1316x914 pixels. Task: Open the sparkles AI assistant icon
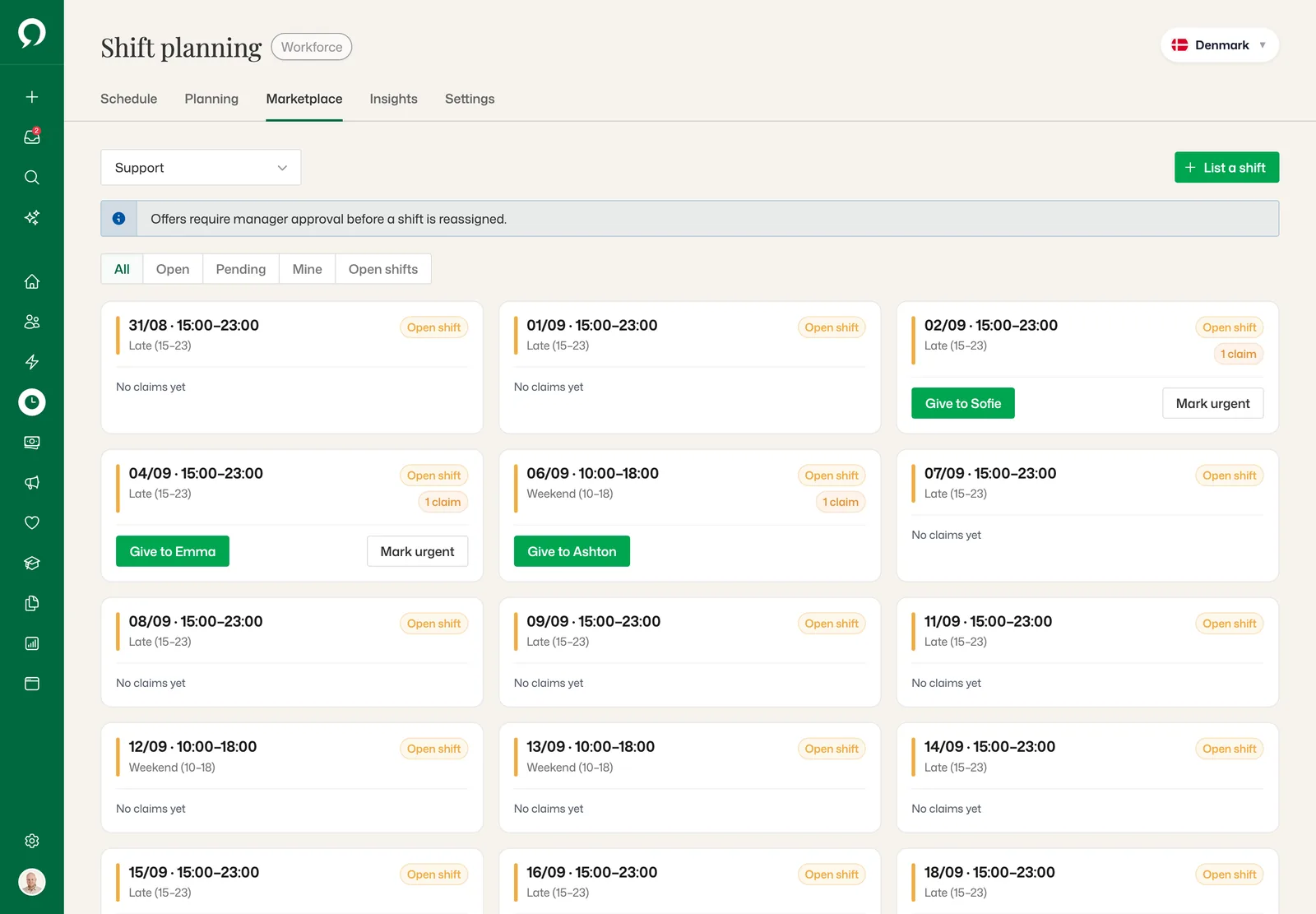pyautogui.click(x=32, y=217)
